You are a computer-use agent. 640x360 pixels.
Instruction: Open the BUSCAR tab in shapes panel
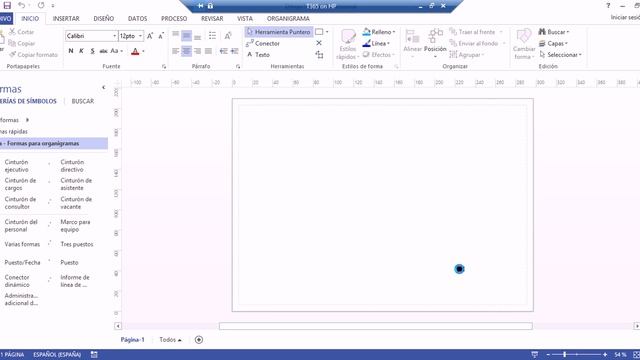coord(83,101)
